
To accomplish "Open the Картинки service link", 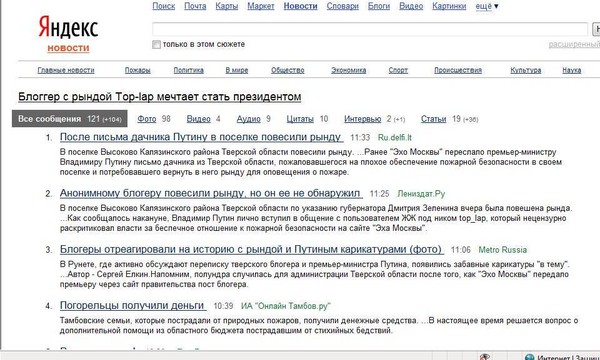I will coord(449,6).
